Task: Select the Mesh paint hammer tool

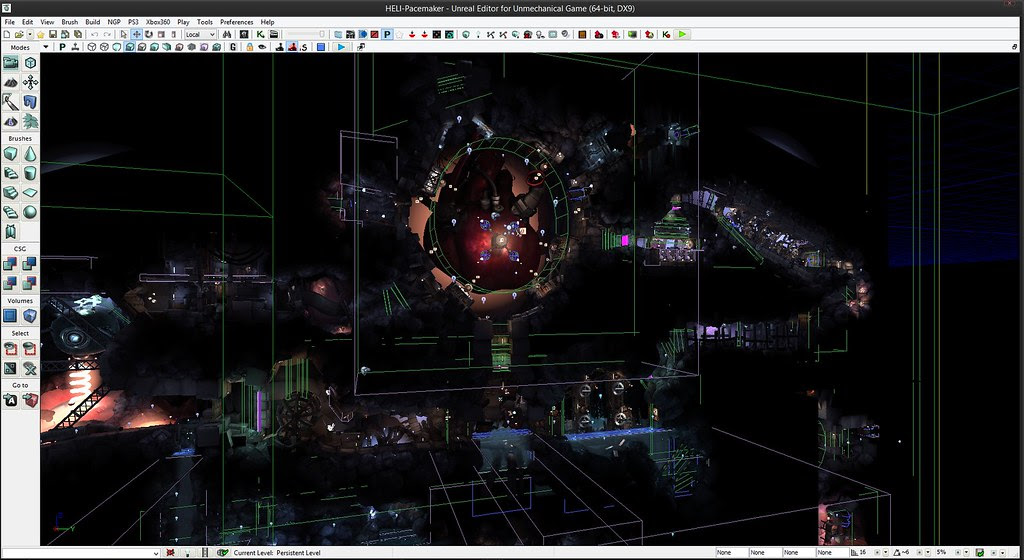Action: tap(10, 102)
